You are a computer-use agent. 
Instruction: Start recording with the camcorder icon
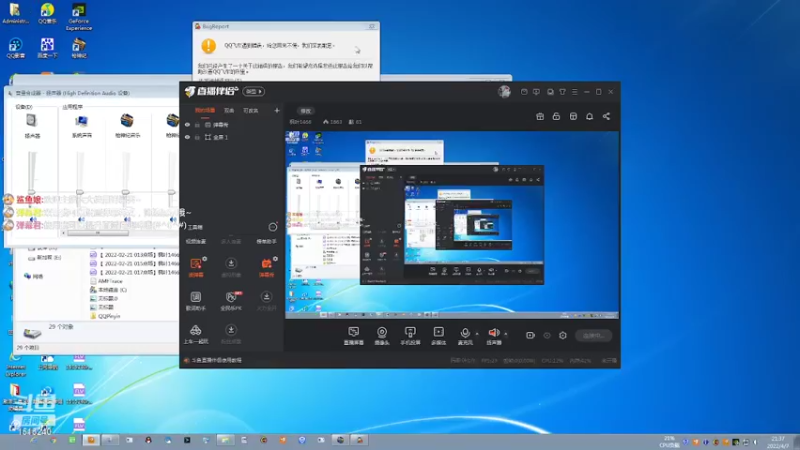click(530, 335)
